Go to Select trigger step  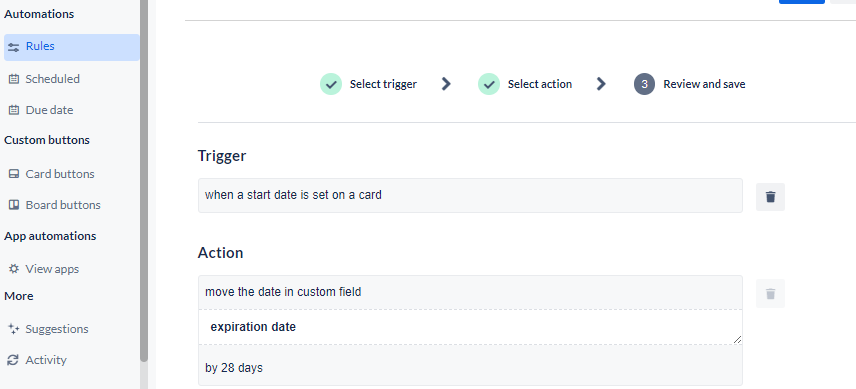pyautogui.click(x=368, y=85)
